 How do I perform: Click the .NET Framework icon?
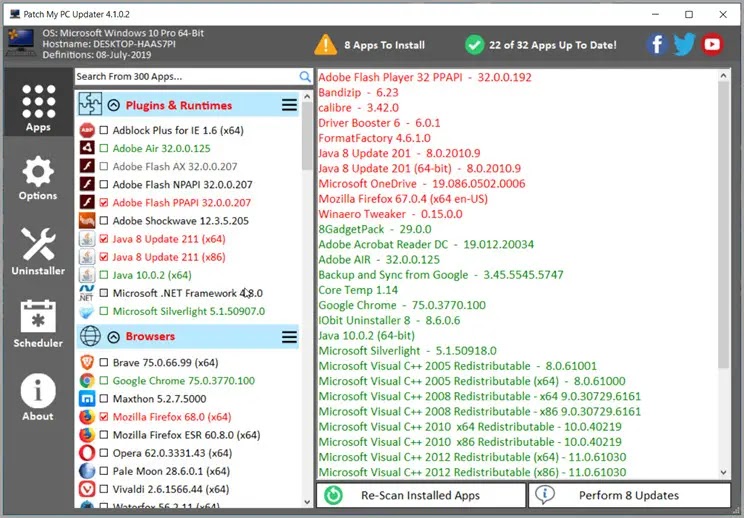pos(87,293)
